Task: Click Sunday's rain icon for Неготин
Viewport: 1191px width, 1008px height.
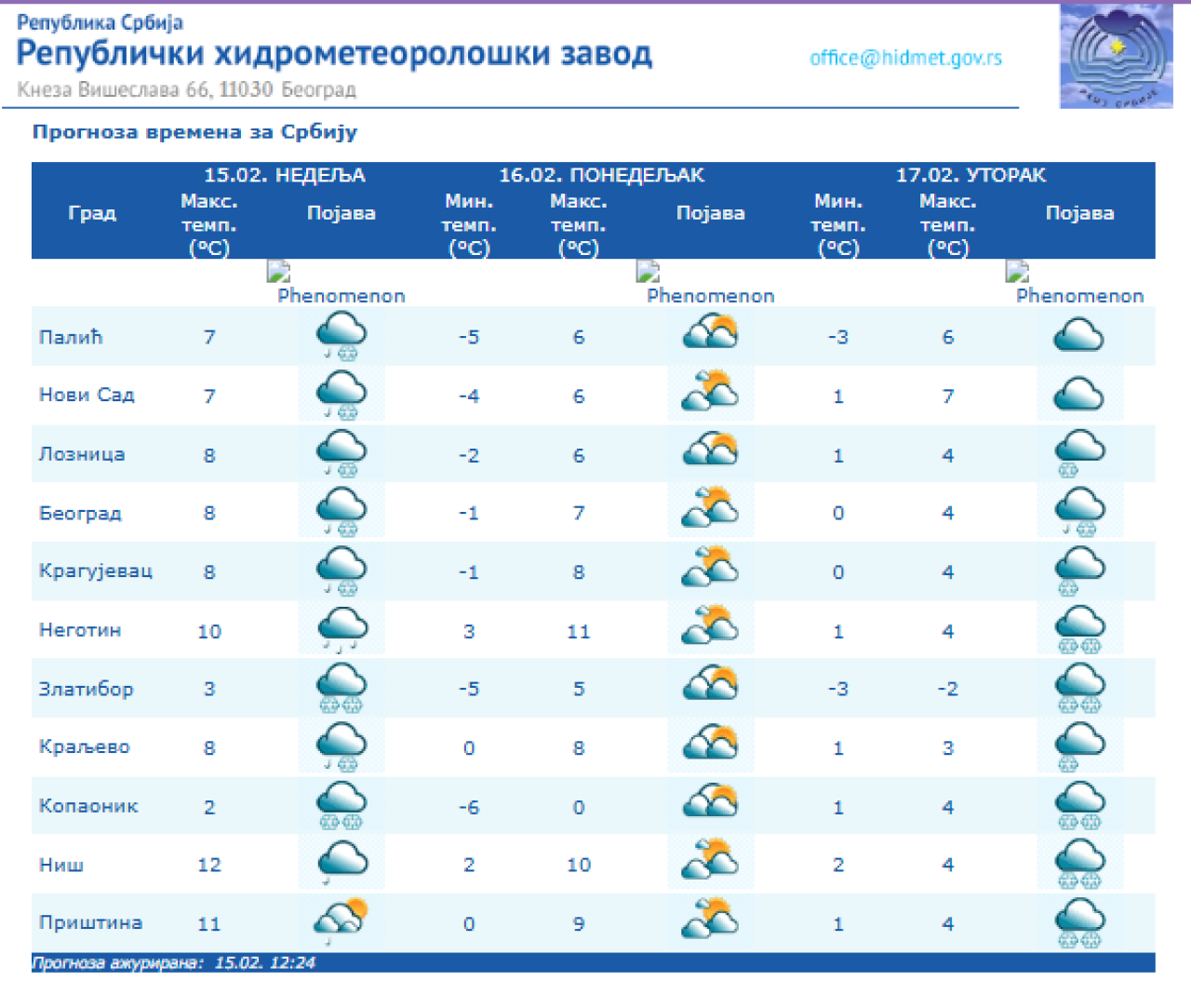Action: (x=341, y=629)
